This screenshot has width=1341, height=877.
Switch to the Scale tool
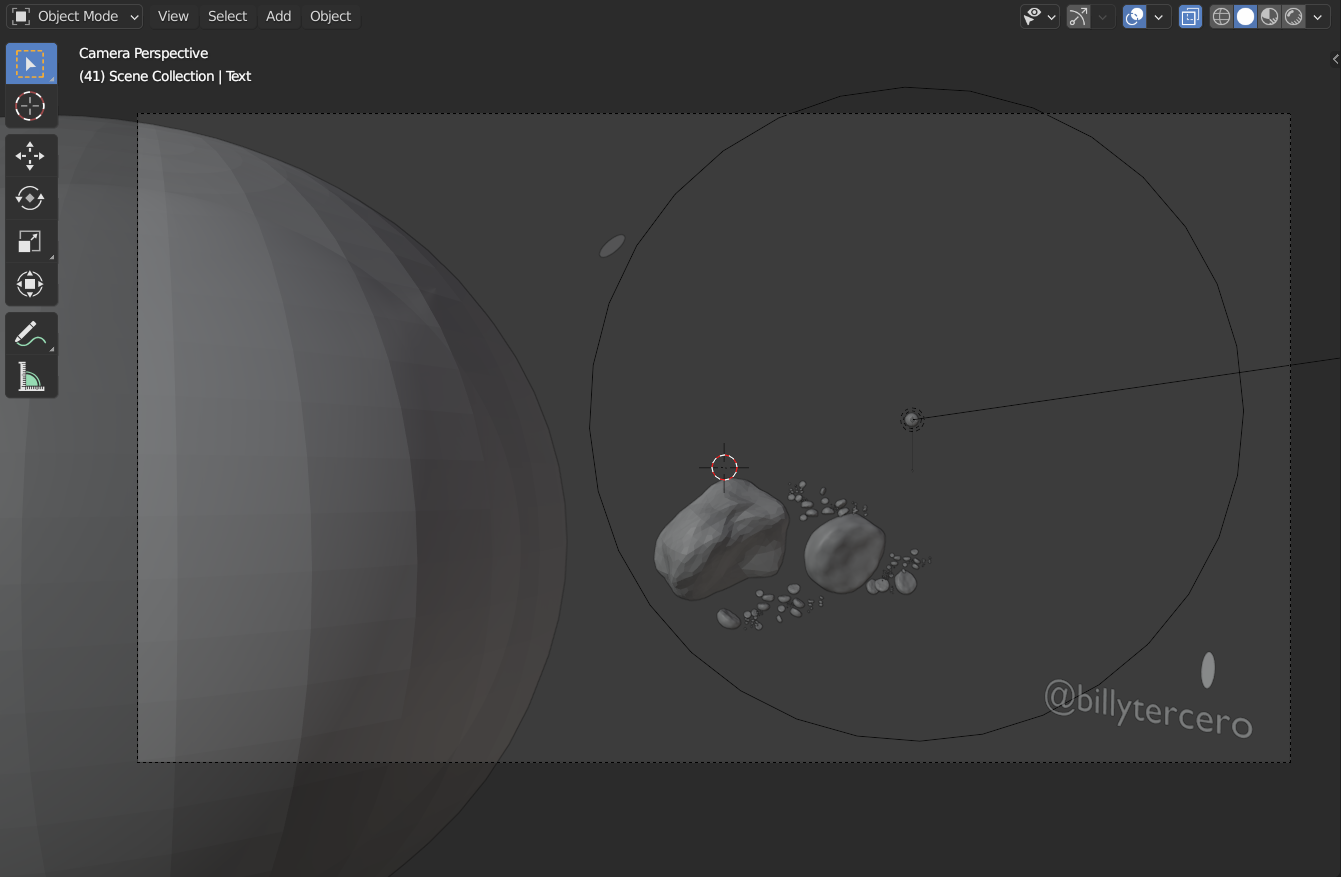tap(31, 242)
